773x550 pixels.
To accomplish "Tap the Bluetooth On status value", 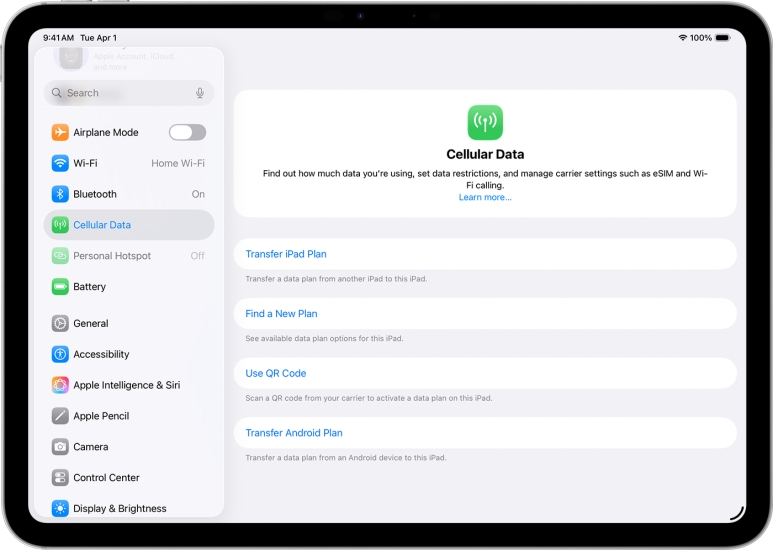I will tap(198, 194).
